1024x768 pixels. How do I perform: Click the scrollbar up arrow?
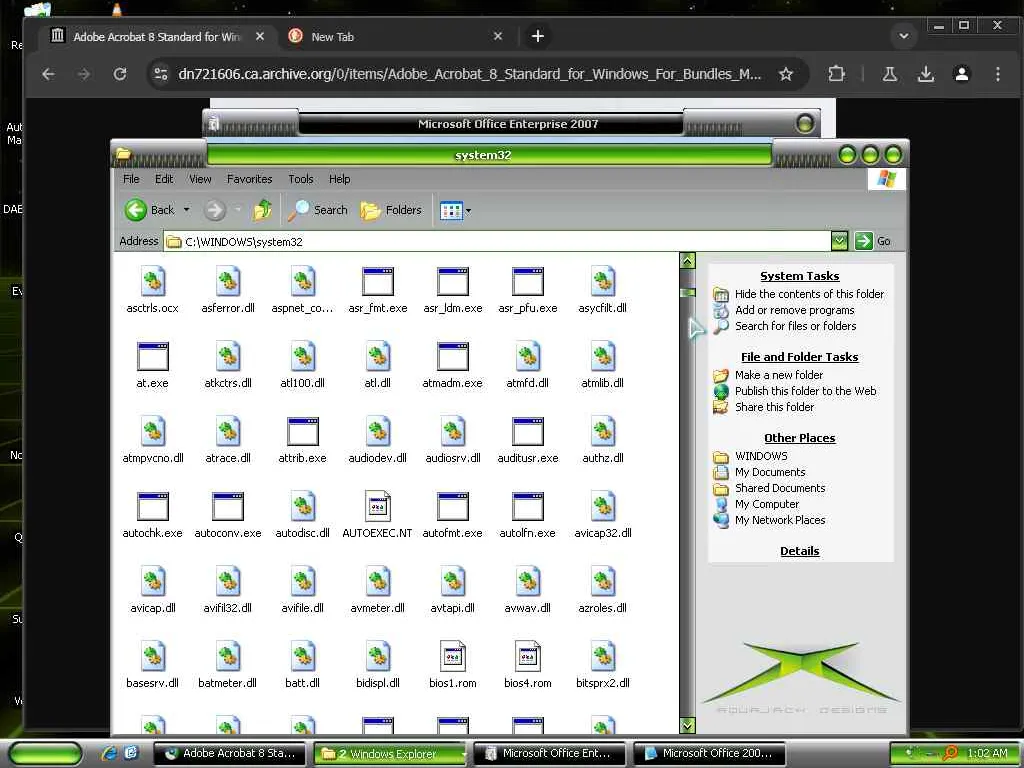(x=687, y=261)
